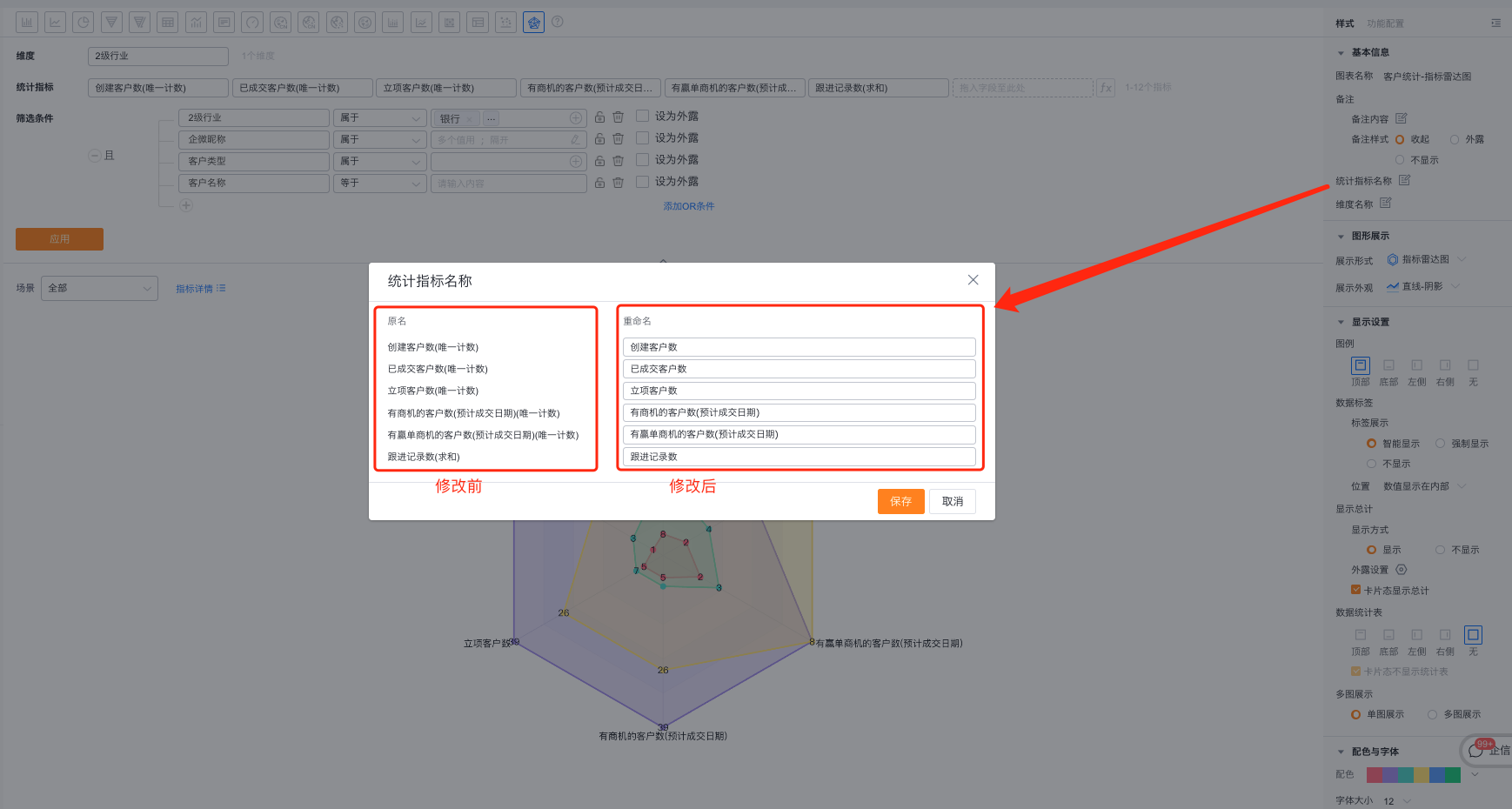Set data table position to 无

1473,635
